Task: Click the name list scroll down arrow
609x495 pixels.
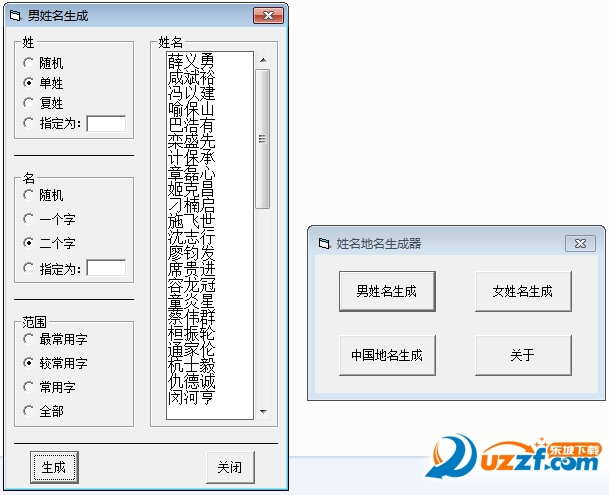Action: pos(263,411)
